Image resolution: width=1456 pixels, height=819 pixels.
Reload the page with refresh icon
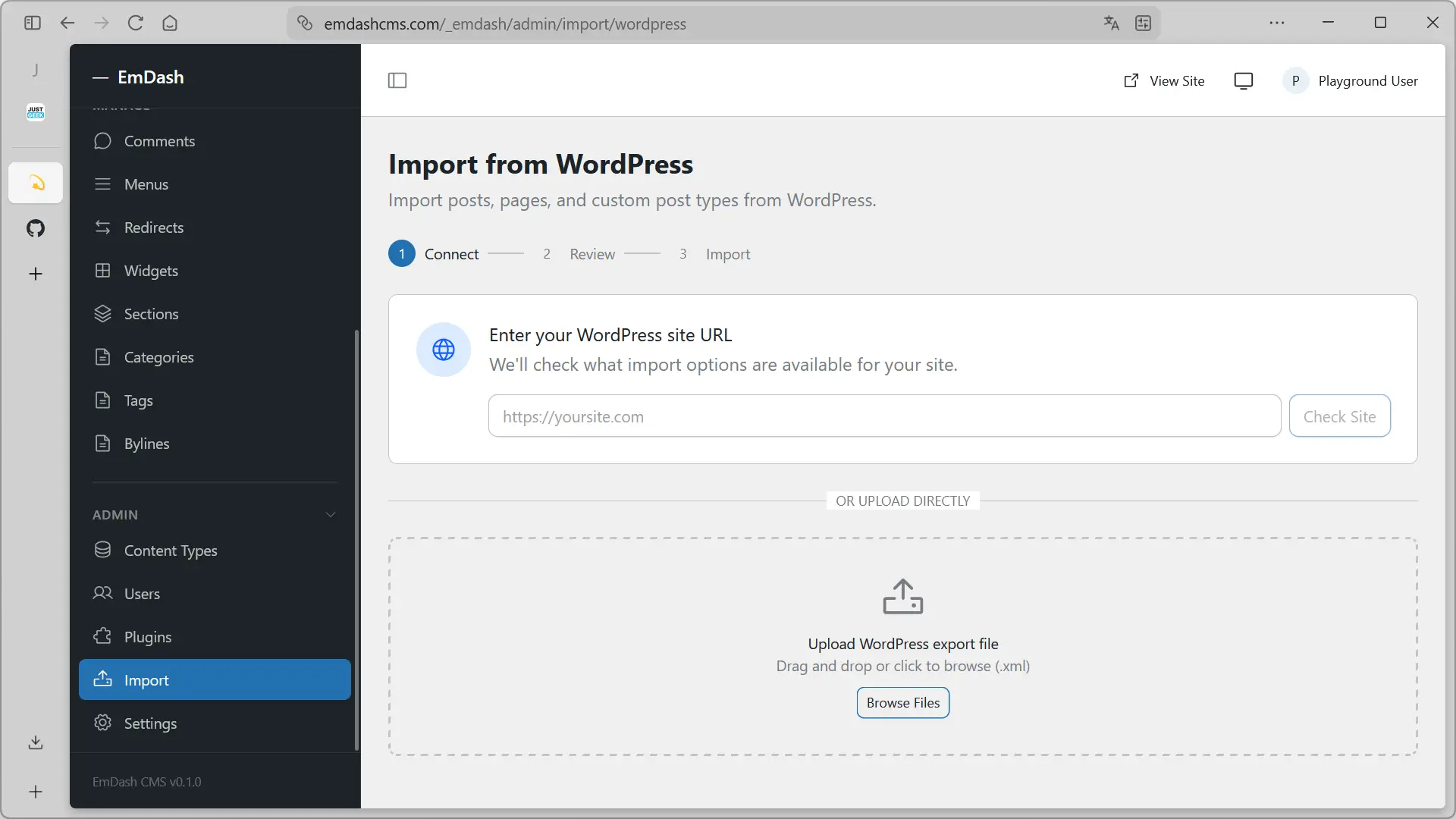point(136,24)
